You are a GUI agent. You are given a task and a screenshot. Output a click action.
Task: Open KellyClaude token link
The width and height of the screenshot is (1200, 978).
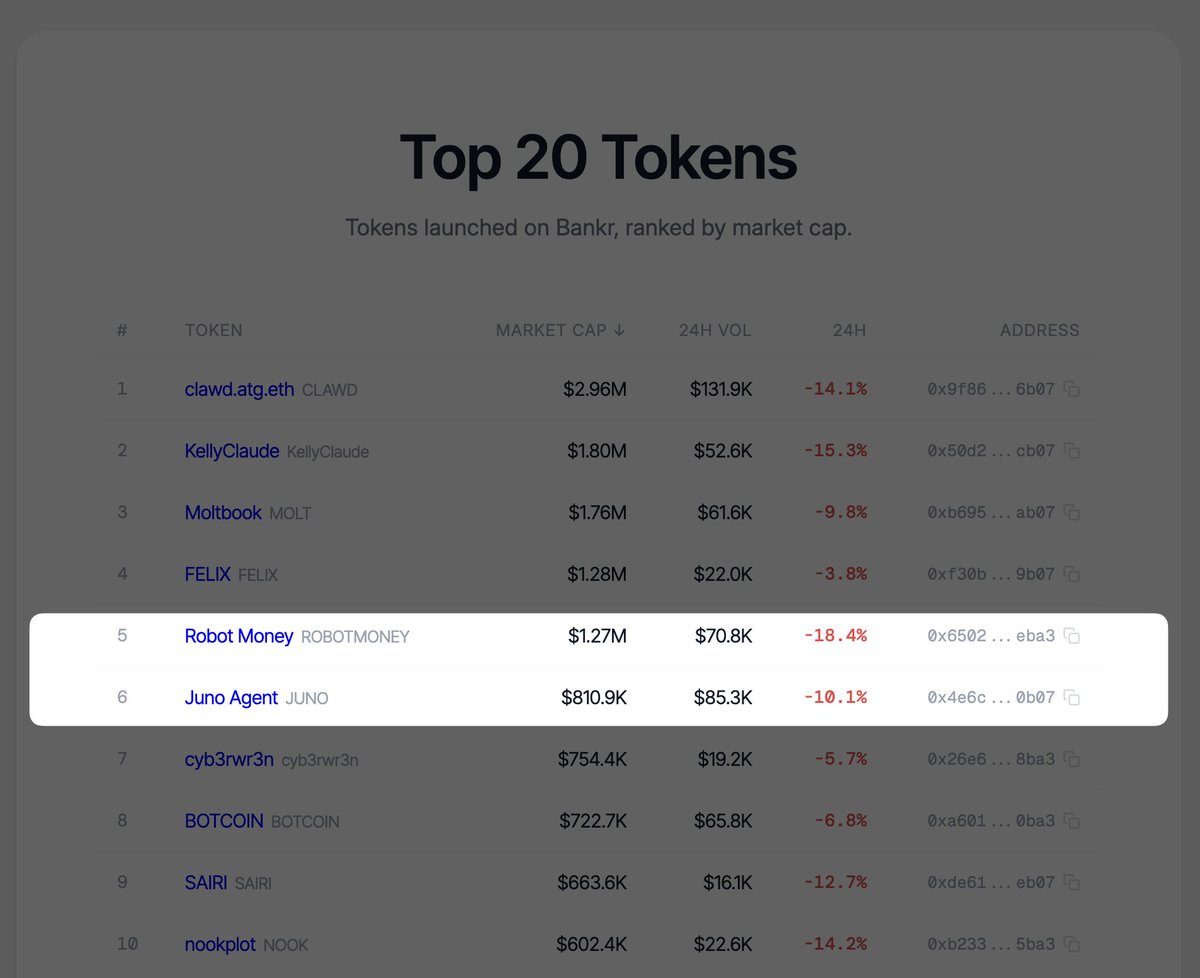click(x=232, y=451)
